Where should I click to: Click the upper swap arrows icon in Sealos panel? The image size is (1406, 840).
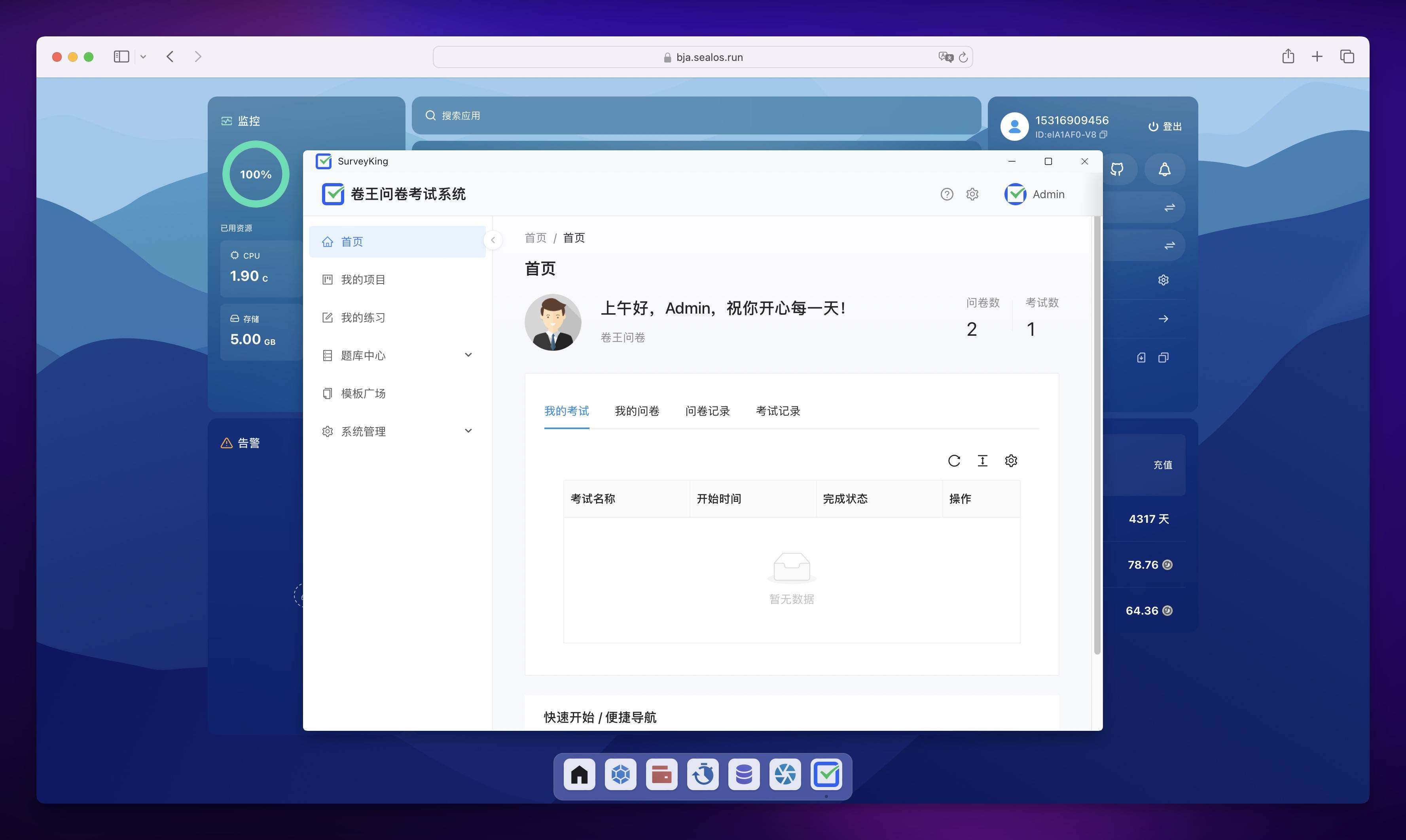click(x=1169, y=208)
